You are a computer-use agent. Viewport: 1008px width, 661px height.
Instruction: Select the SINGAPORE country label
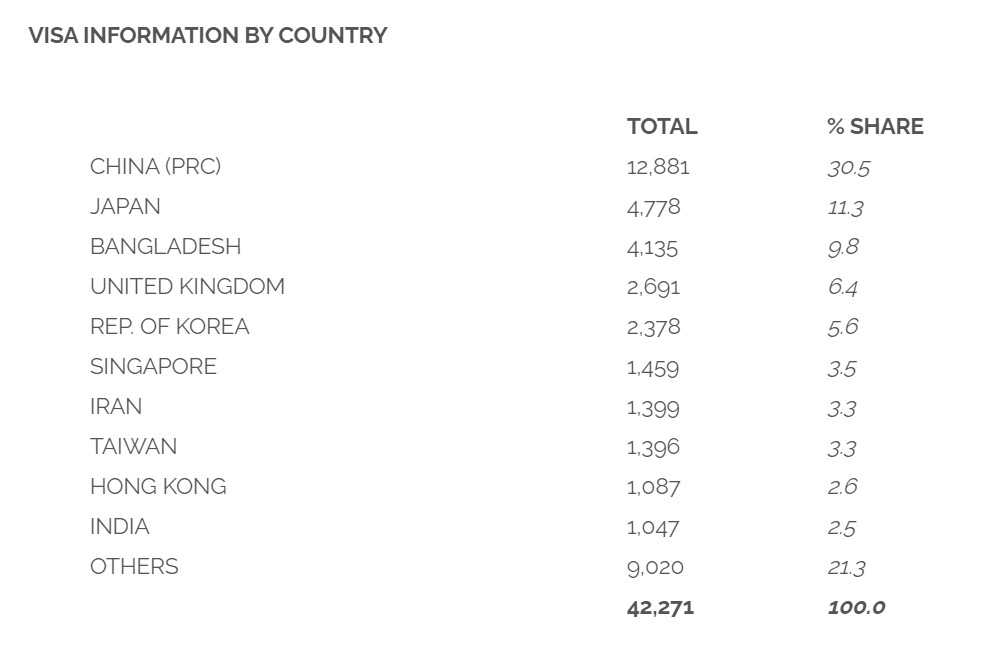click(x=153, y=367)
